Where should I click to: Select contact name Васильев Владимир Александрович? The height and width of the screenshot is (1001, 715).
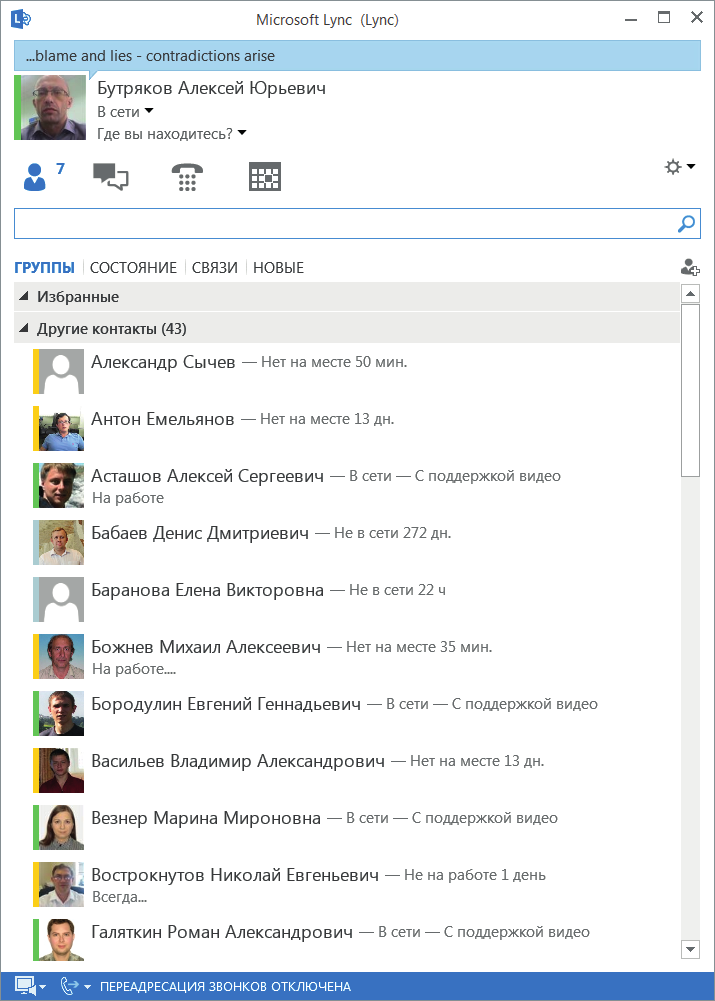click(238, 761)
